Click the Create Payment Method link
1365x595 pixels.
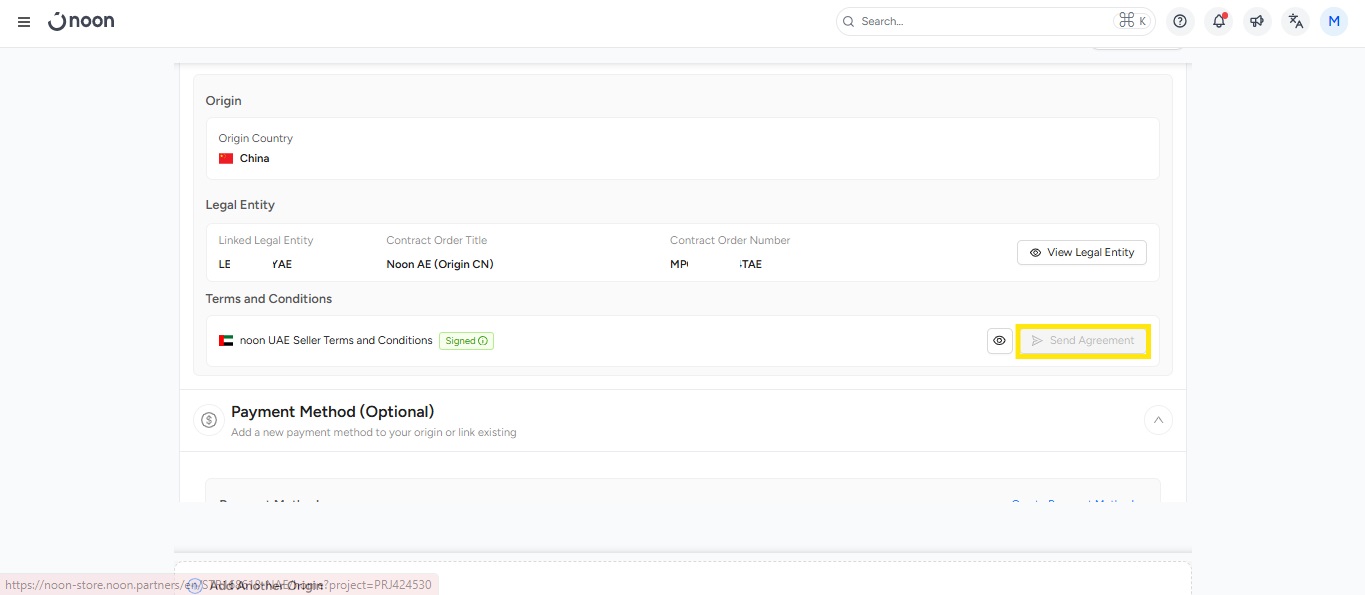1072,500
